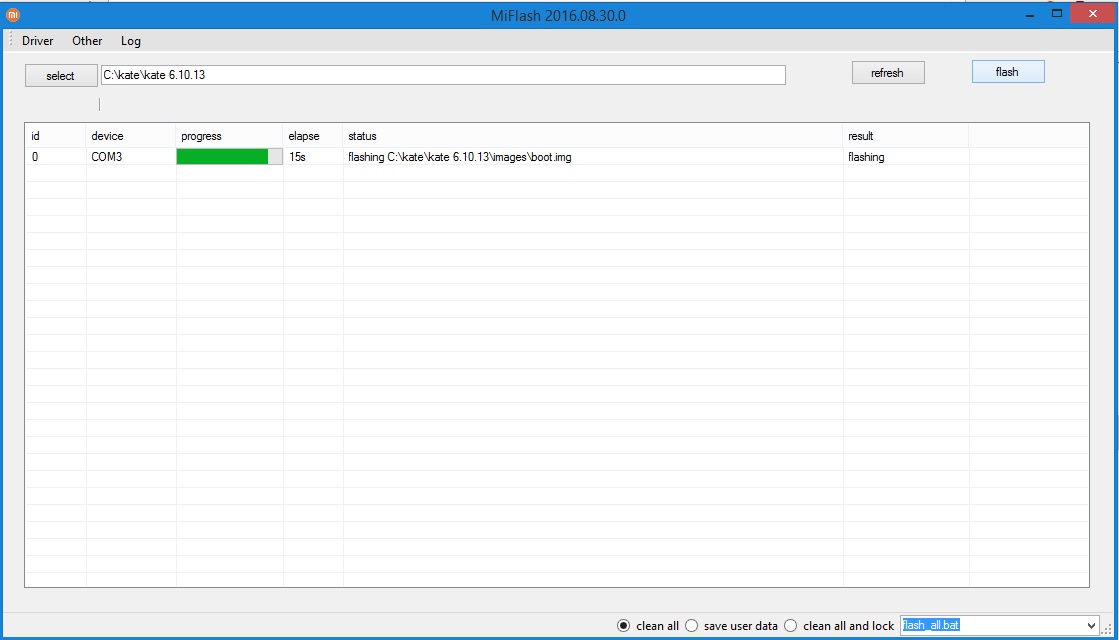1119x640 pixels.
Task: Open the Log menu
Action: (131, 41)
